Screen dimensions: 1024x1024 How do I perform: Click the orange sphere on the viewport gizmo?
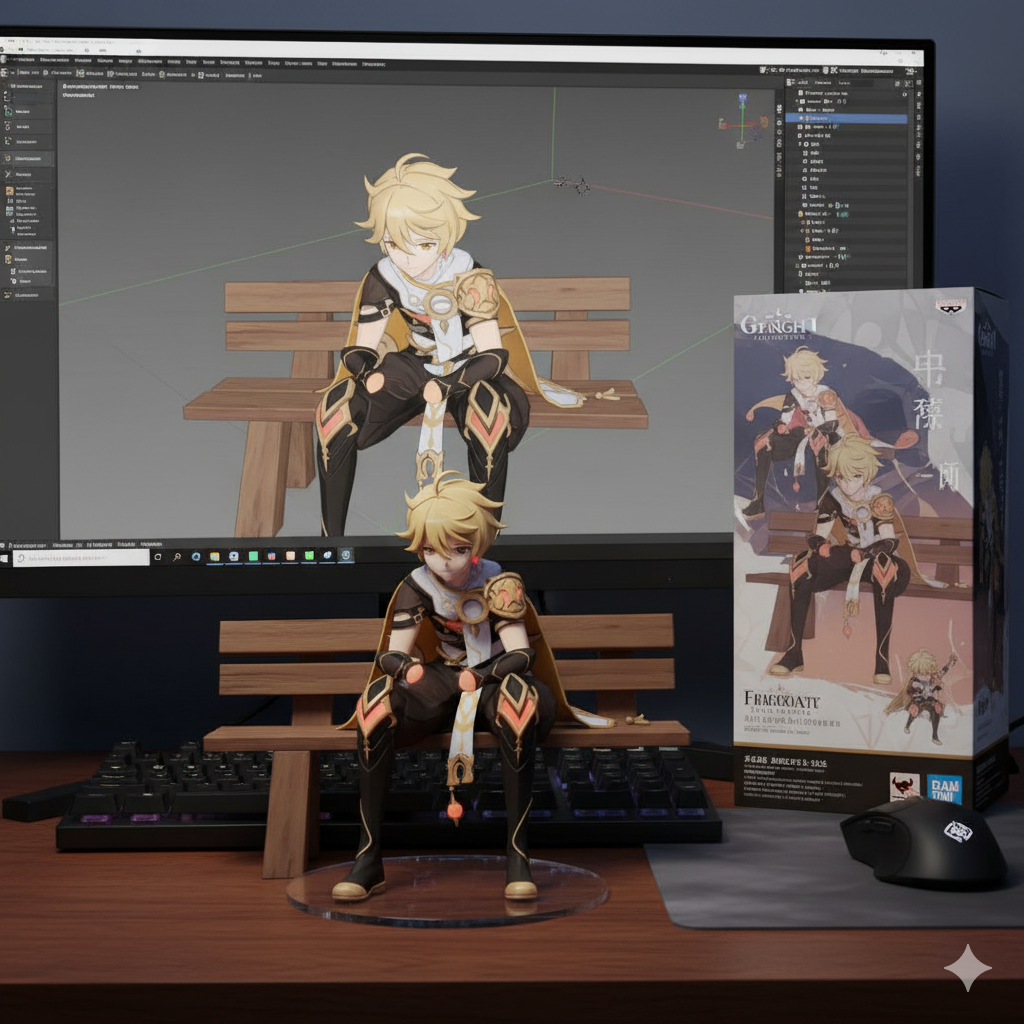(763, 121)
